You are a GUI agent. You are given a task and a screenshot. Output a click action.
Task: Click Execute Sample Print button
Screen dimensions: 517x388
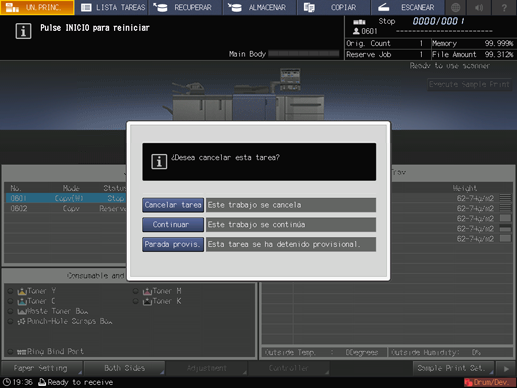pyautogui.click(x=469, y=84)
